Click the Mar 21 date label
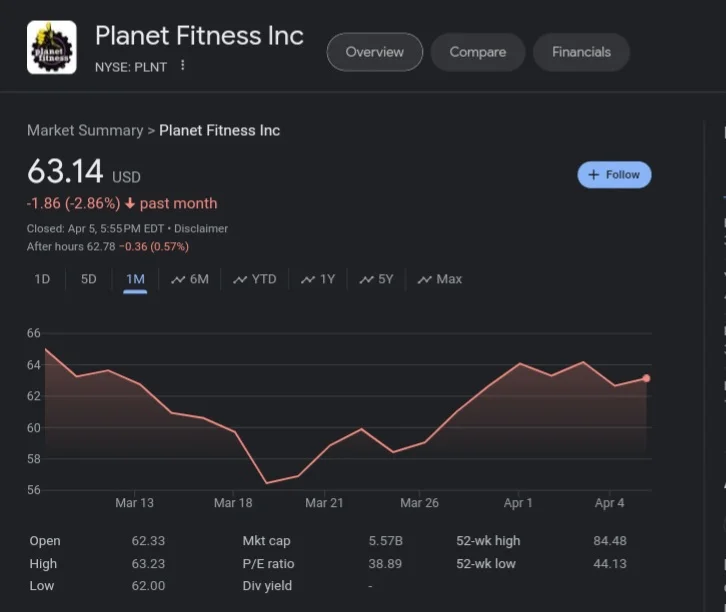The image size is (726, 612). pyautogui.click(x=324, y=503)
